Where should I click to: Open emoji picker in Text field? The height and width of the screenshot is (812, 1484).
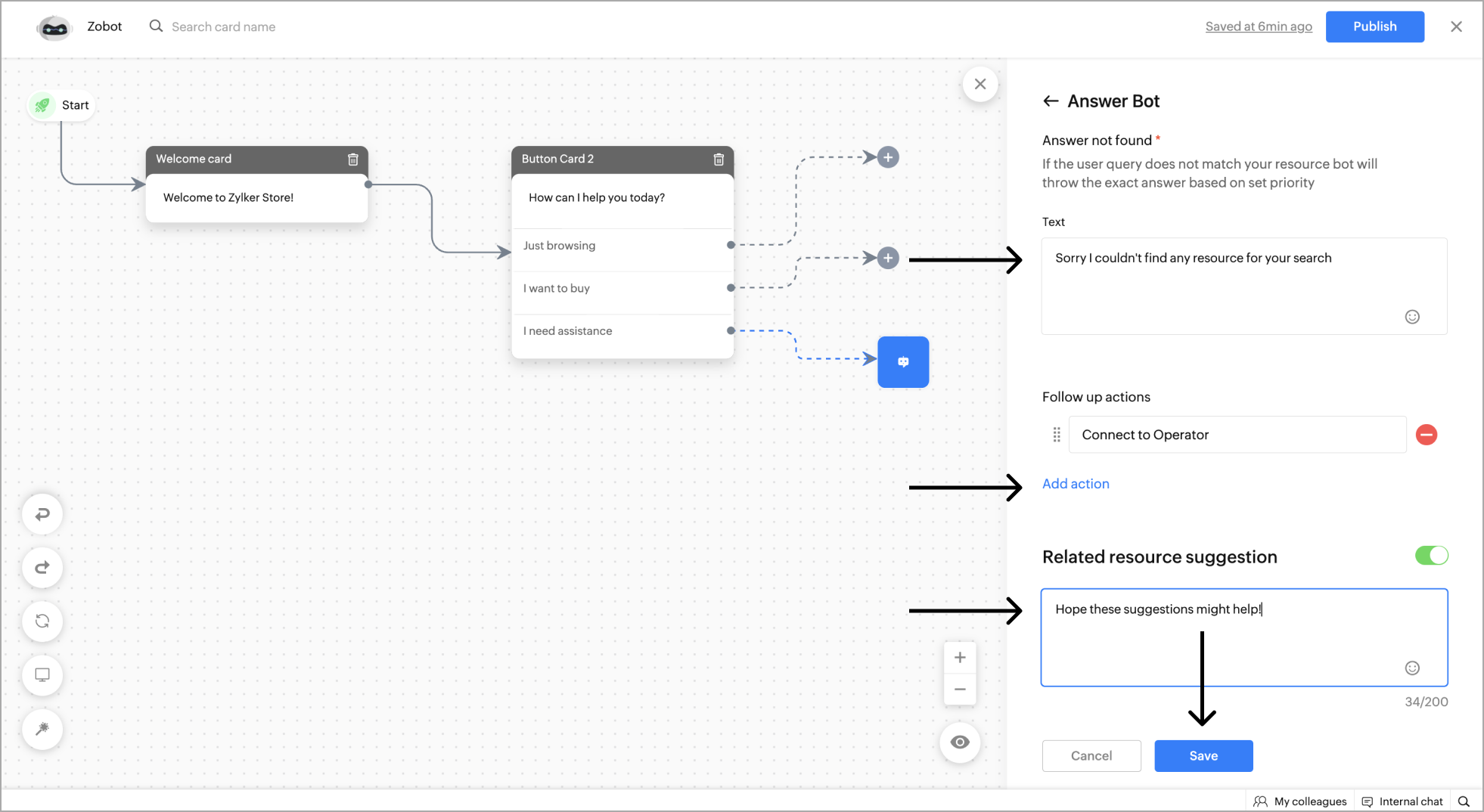coord(1412,317)
